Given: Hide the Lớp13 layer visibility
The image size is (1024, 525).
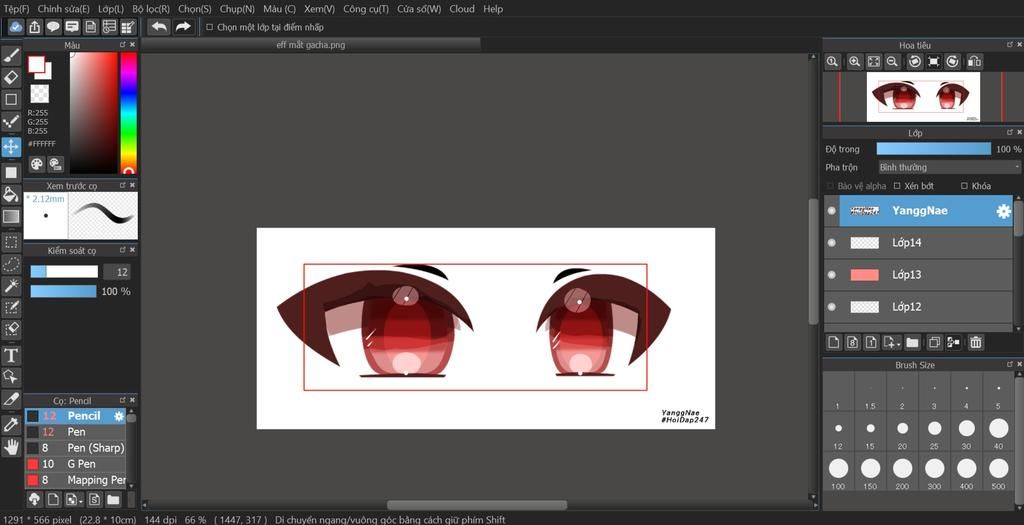Looking at the screenshot, I should click(x=832, y=275).
